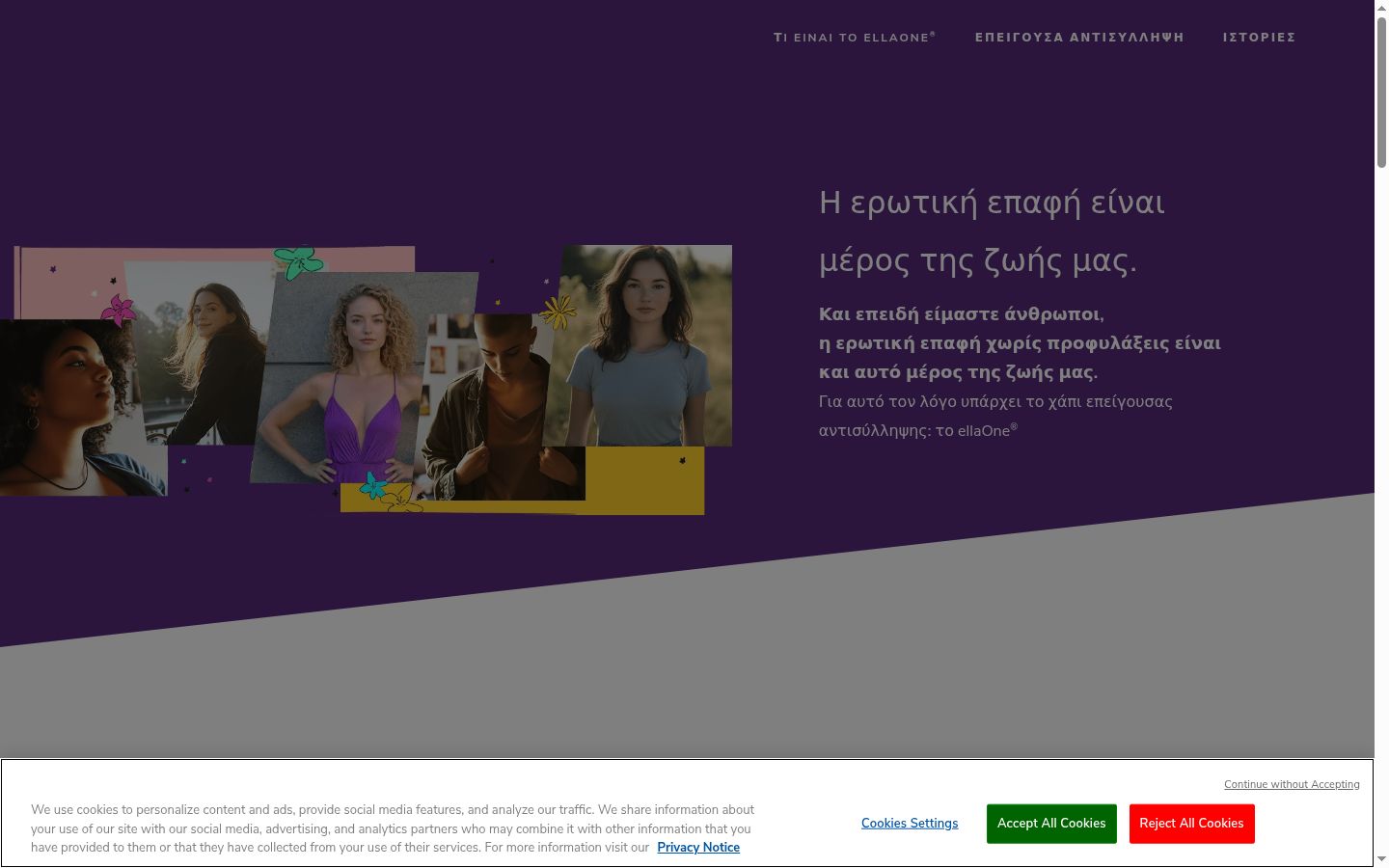Click the scrollbar up arrow

coord(1381,8)
